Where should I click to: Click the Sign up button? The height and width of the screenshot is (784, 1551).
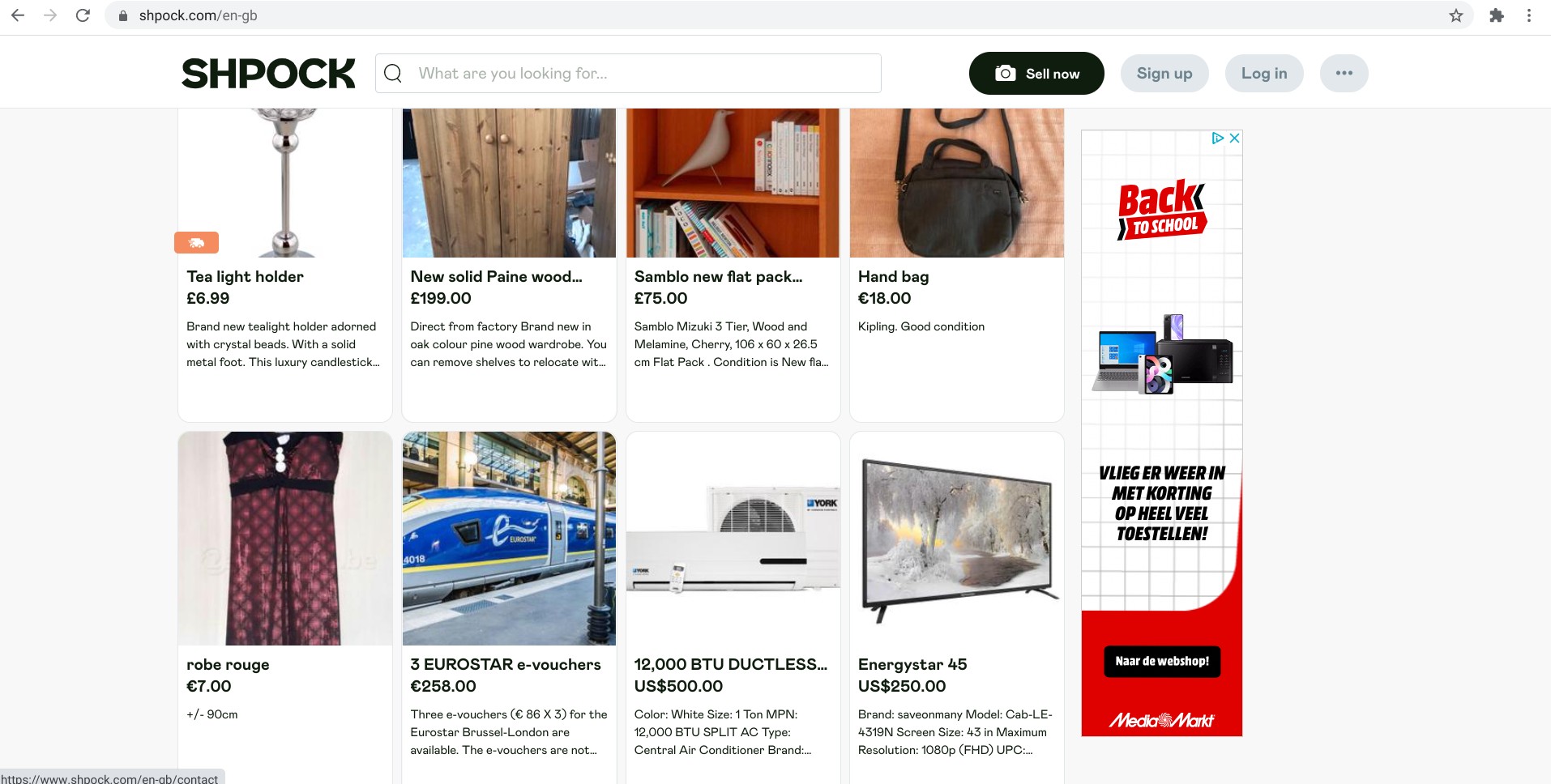coord(1164,74)
